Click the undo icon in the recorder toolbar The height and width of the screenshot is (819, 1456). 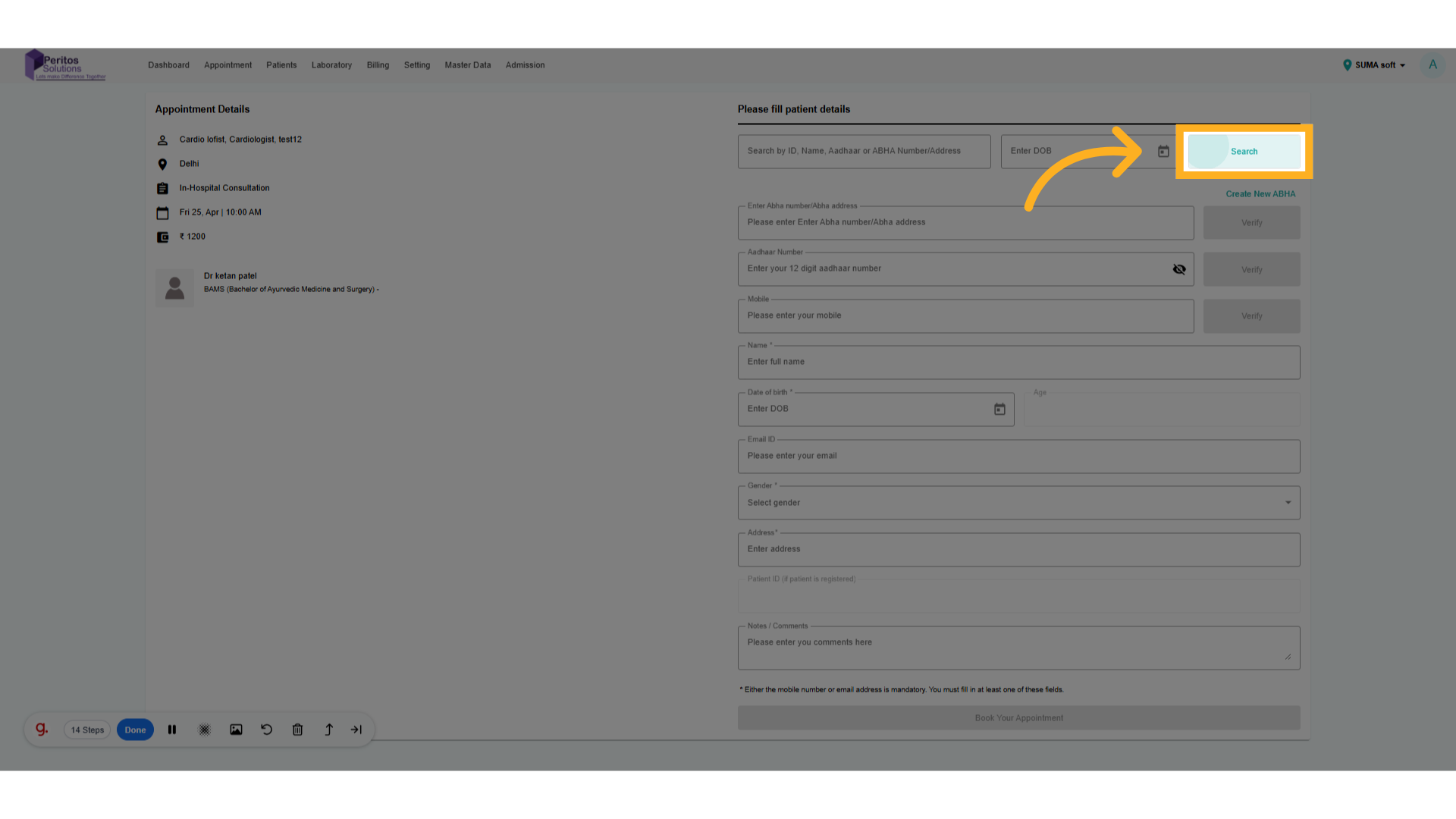tap(266, 730)
